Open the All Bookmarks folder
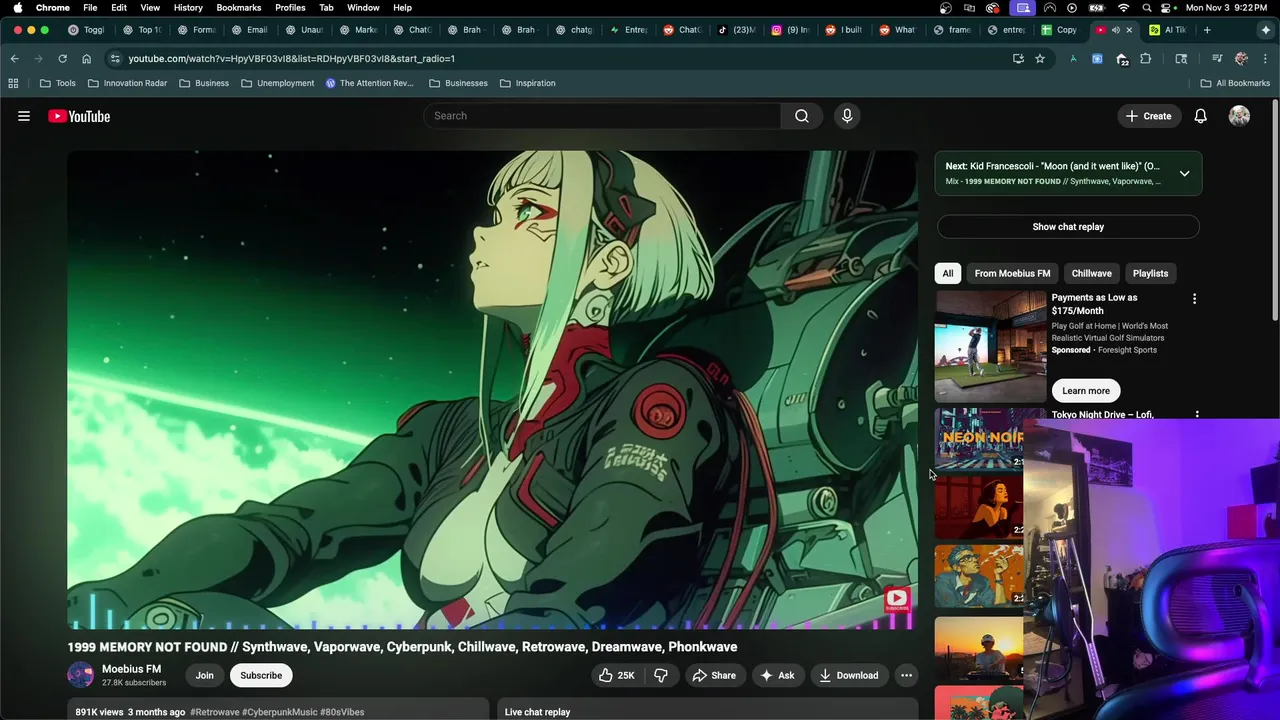This screenshot has width=1280, height=720. [1235, 83]
